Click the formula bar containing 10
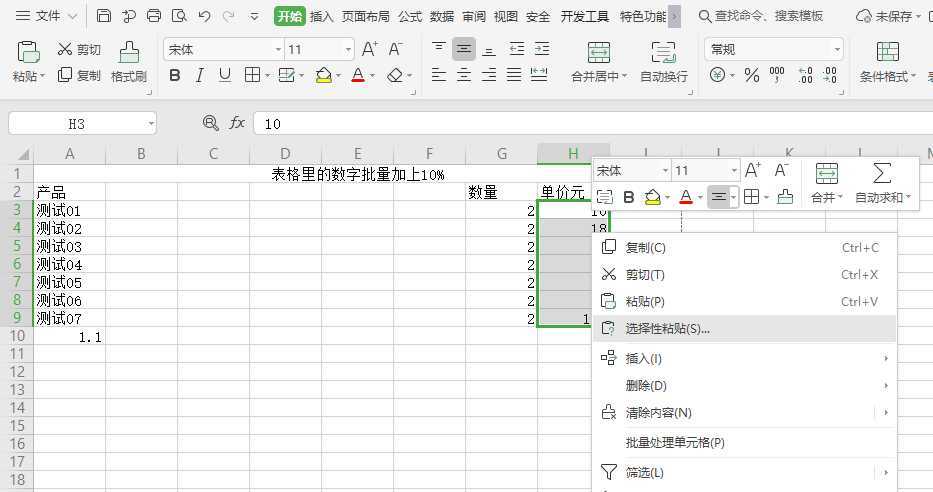Image resolution: width=933 pixels, height=492 pixels. [x=593, y=124]
